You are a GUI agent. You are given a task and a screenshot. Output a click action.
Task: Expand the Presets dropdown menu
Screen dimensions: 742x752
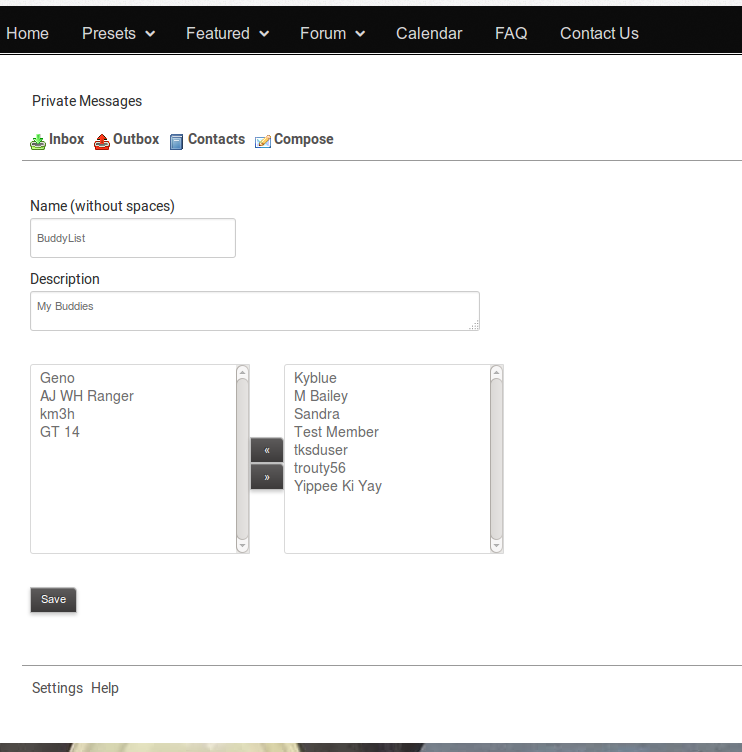(x=118, y=33)
